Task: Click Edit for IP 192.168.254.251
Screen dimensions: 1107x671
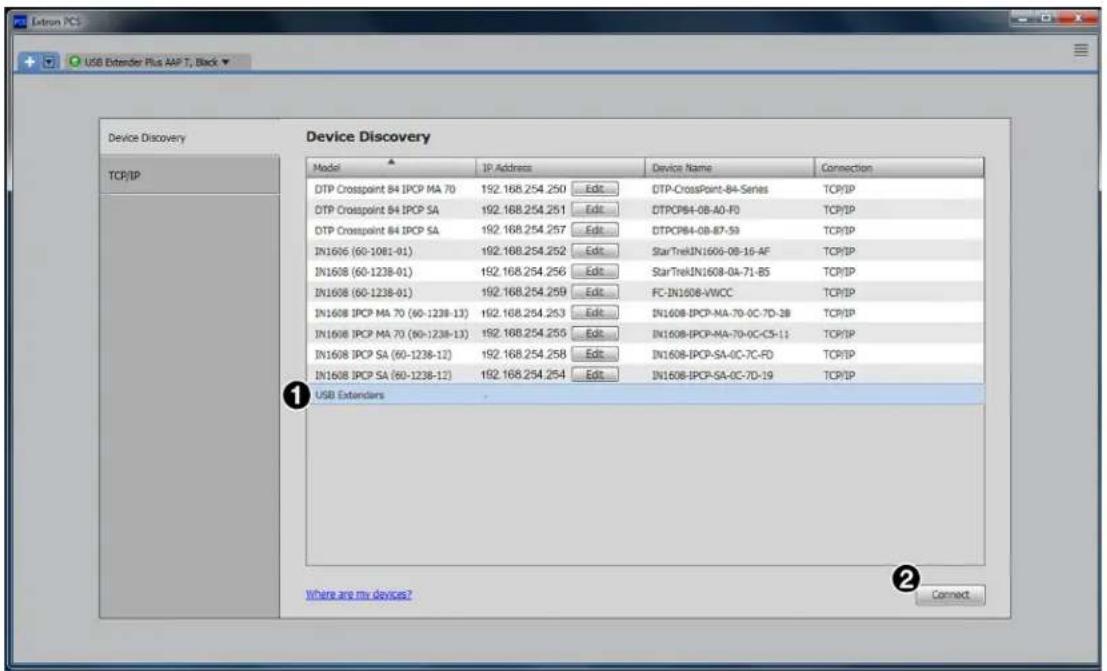Action: (595, 210)
